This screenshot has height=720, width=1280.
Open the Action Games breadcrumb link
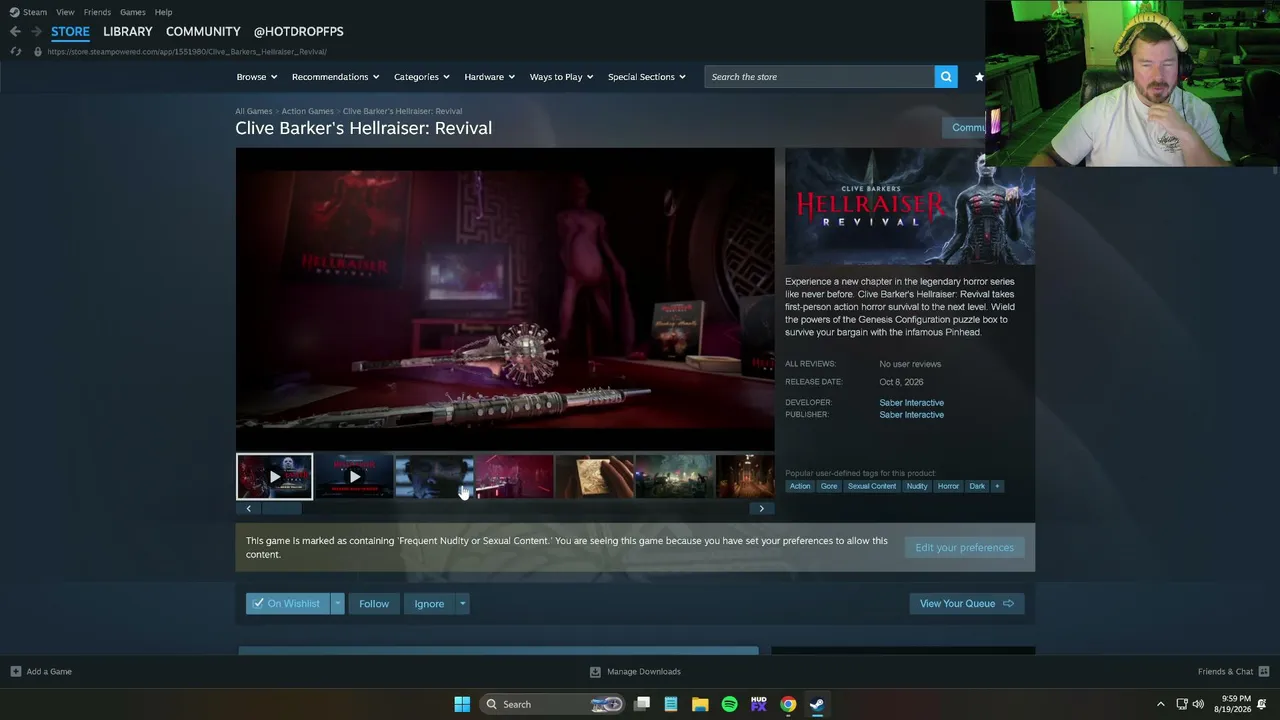click(307, 111)
